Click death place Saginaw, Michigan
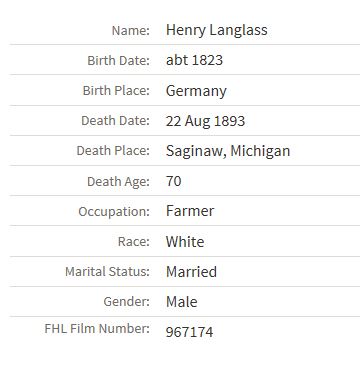 [228, 151]
